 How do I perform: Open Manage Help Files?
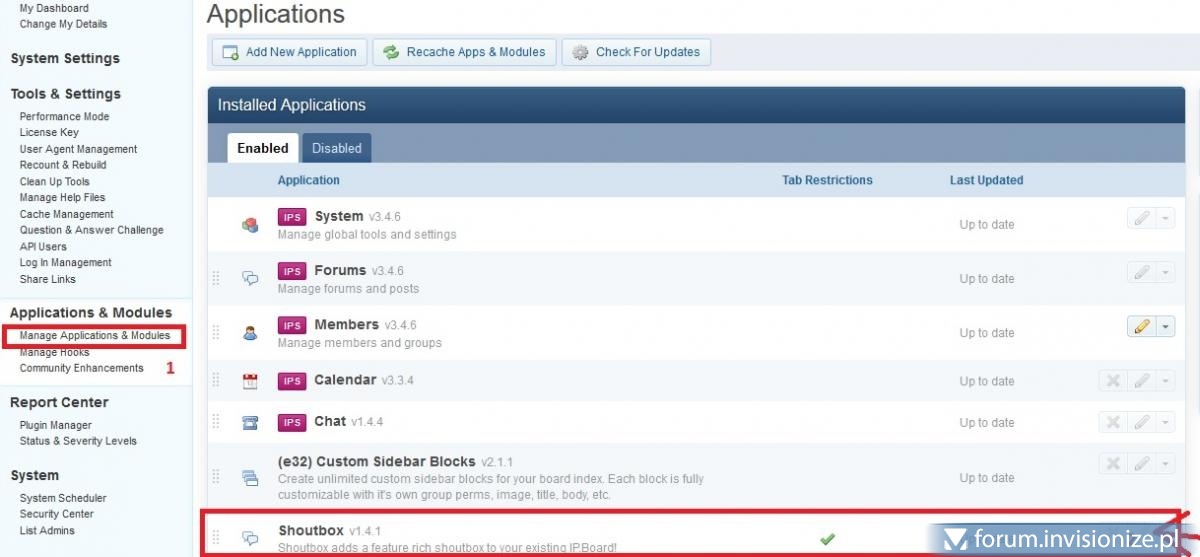pos(62,198)
